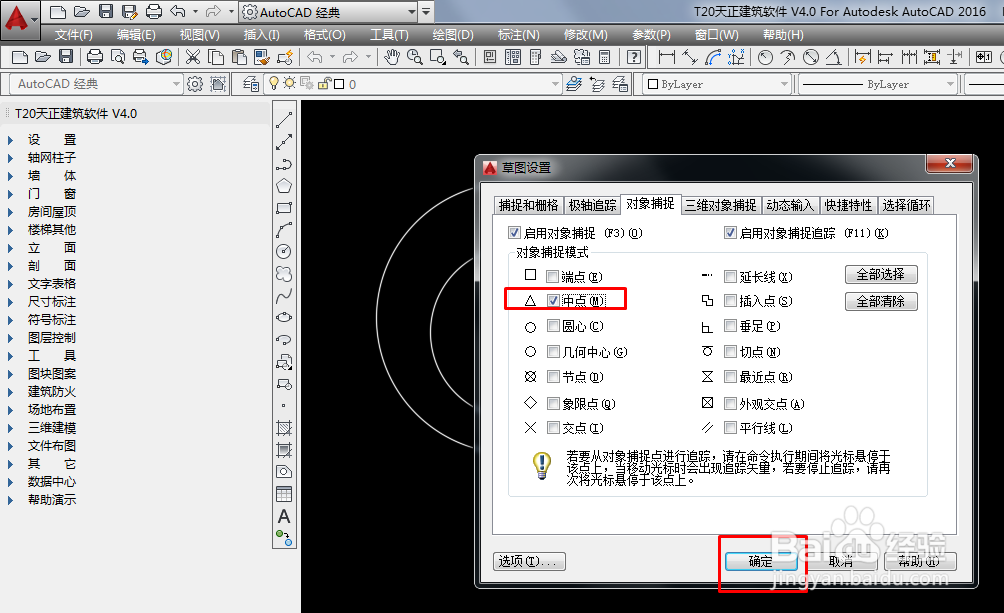This screenshot has height=613, width=1004.
Task: Toggle 启用对象捕捉追踪 (F11) checkbox
Action: 730,233
